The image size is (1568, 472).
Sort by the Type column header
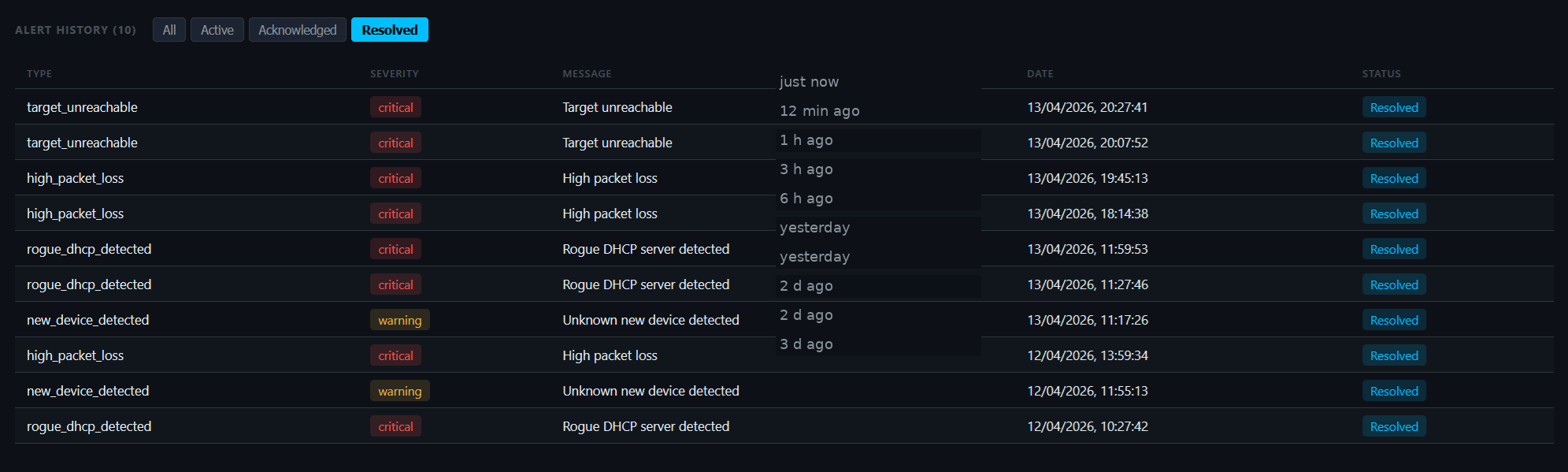point(39,74)
